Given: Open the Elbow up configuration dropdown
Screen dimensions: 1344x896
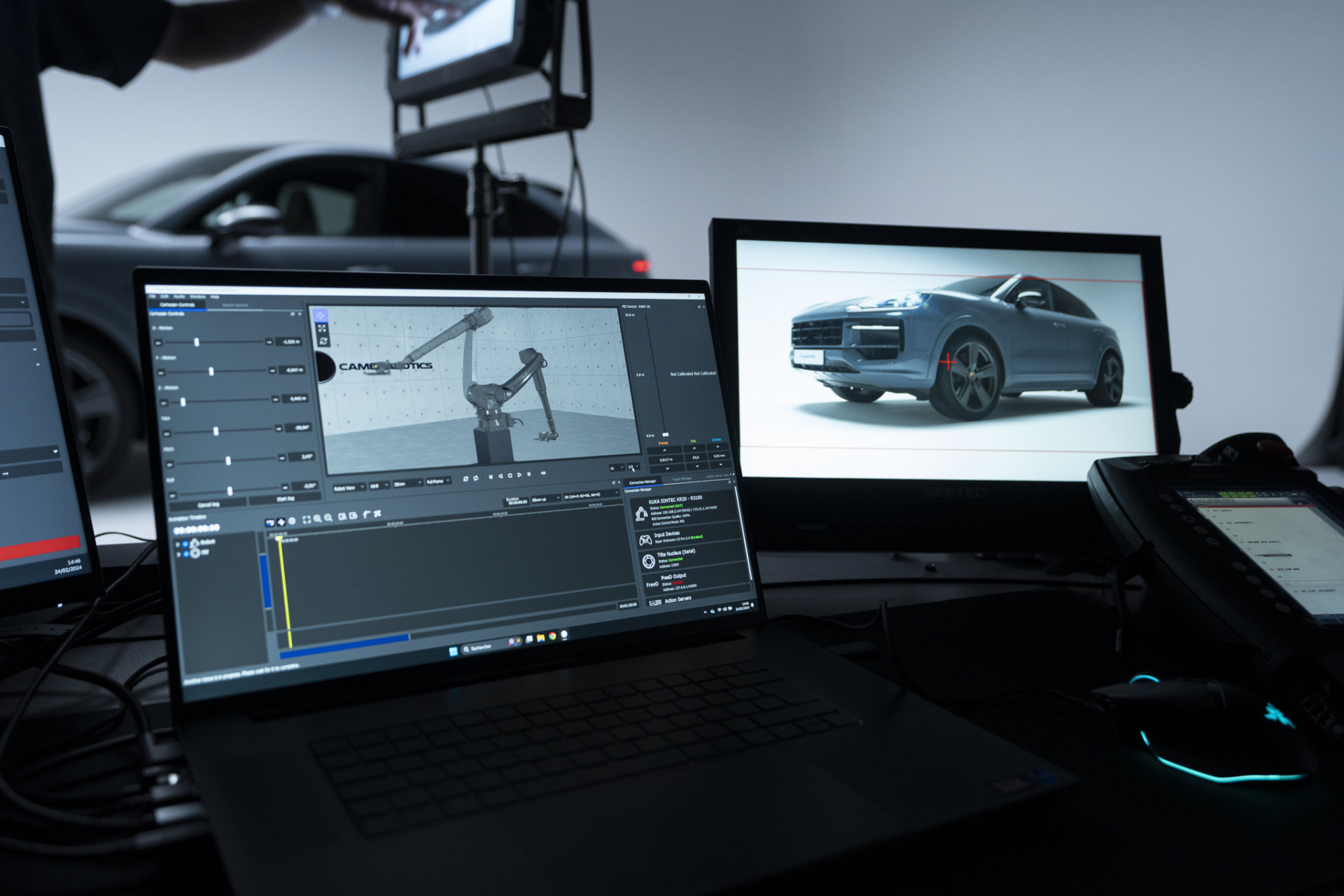Looking at the screenshot, I should tap(545, 499).
